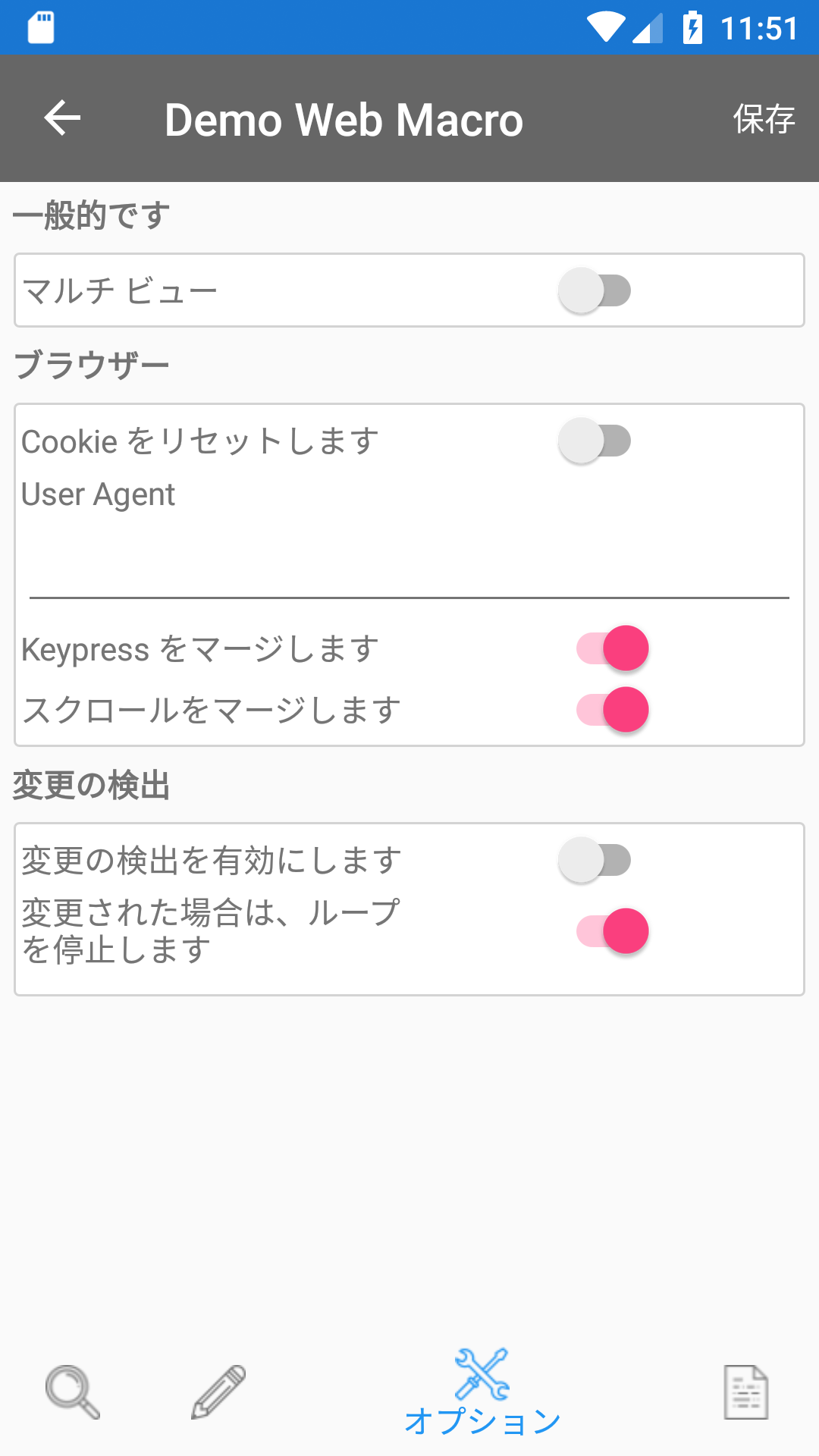Screen dimensions: 819x1456
Task: Tap the Demo Web Macro title
Action: 344,120
